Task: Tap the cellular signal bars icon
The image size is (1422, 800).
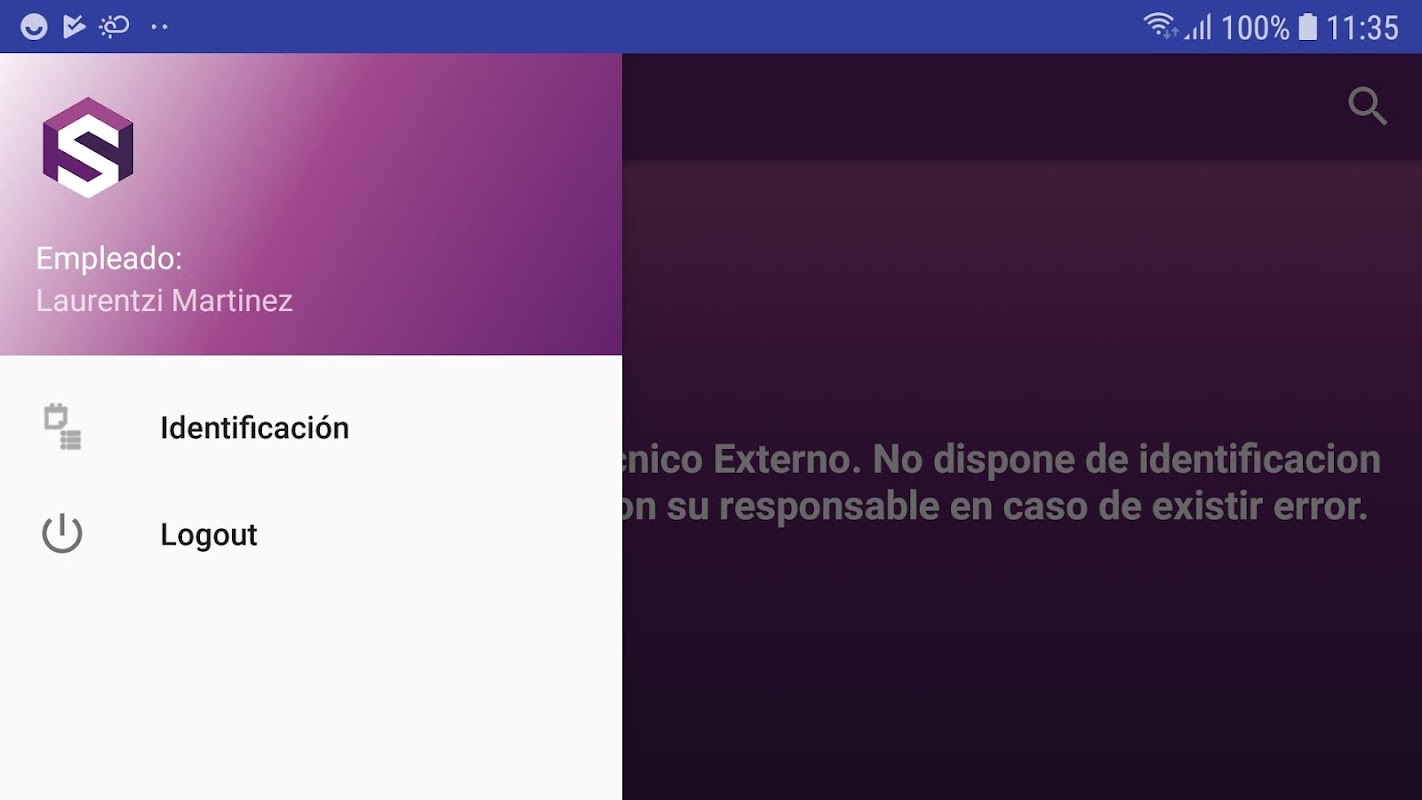Action: coord(1198,27)
